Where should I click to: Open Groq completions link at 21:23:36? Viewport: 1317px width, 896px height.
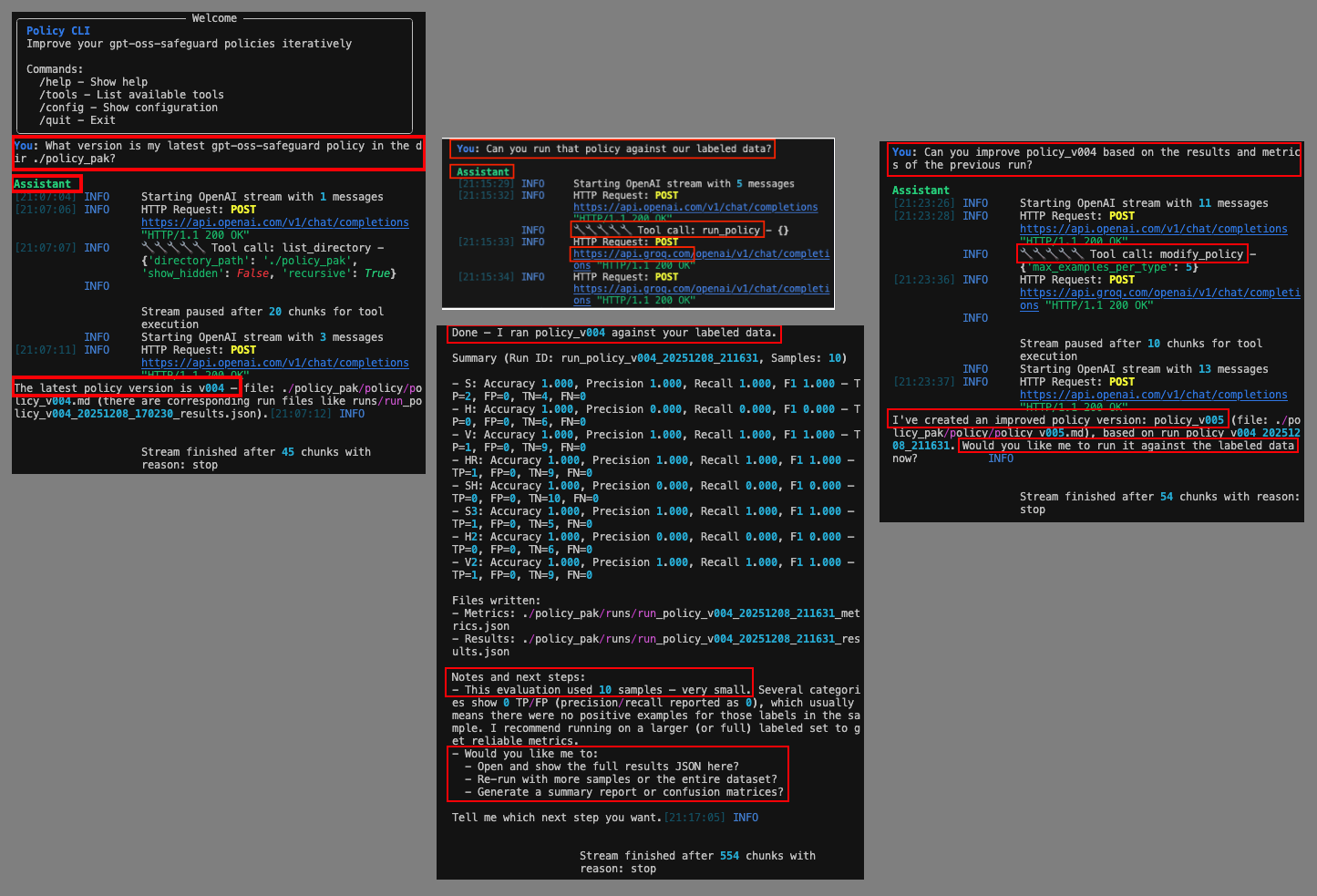(1160, 299)
